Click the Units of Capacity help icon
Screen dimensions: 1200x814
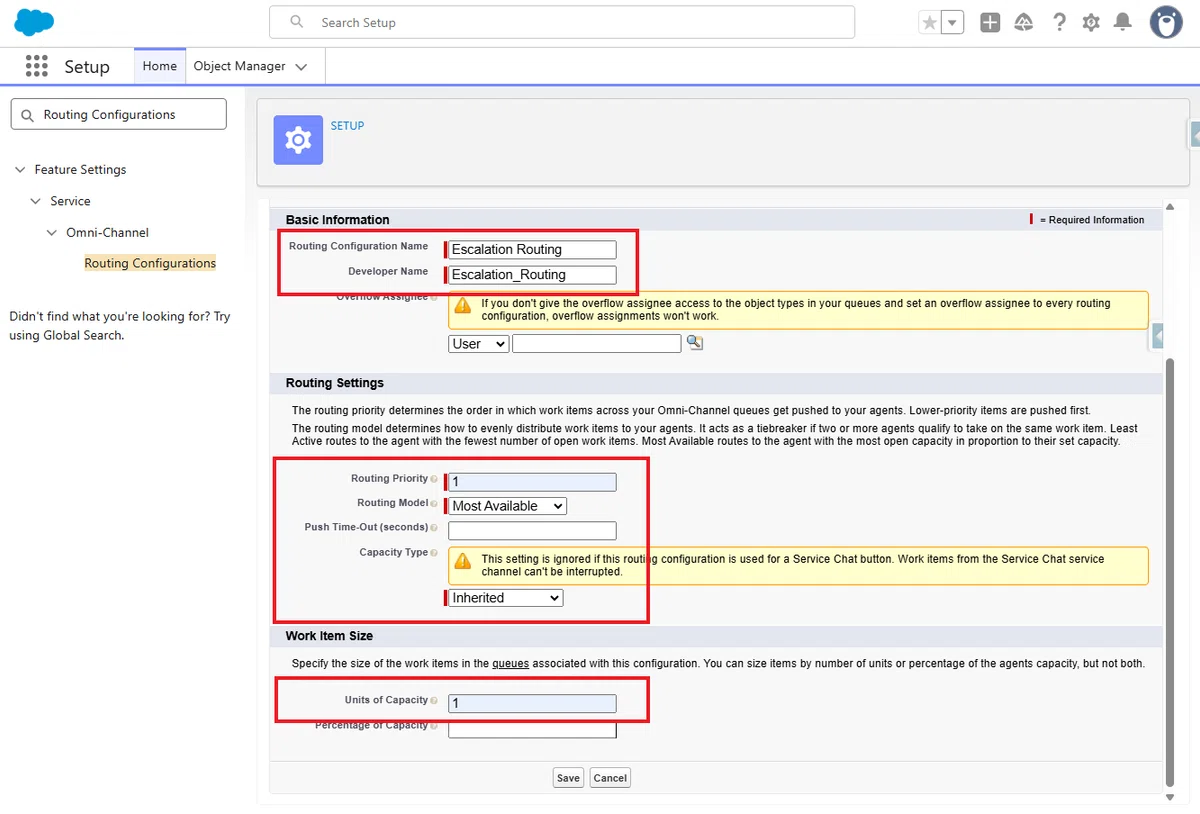pos(434,701)
